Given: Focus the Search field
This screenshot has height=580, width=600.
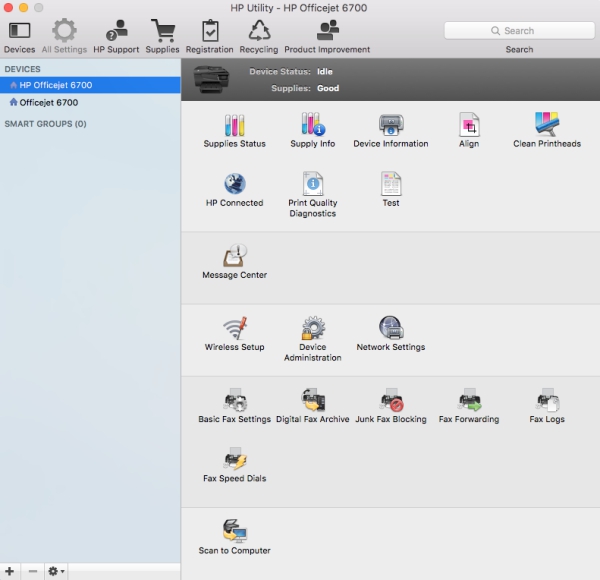Looking at the screenshot, I should [519, 31].
